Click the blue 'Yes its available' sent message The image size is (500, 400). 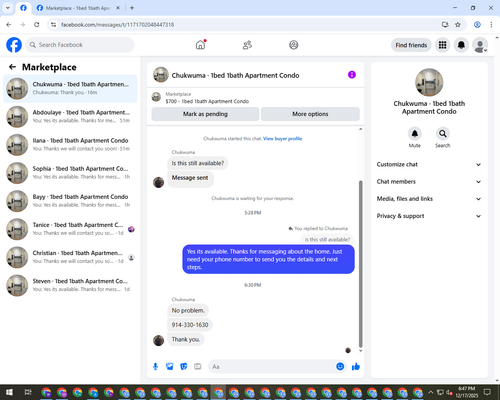tap(268, 259)
